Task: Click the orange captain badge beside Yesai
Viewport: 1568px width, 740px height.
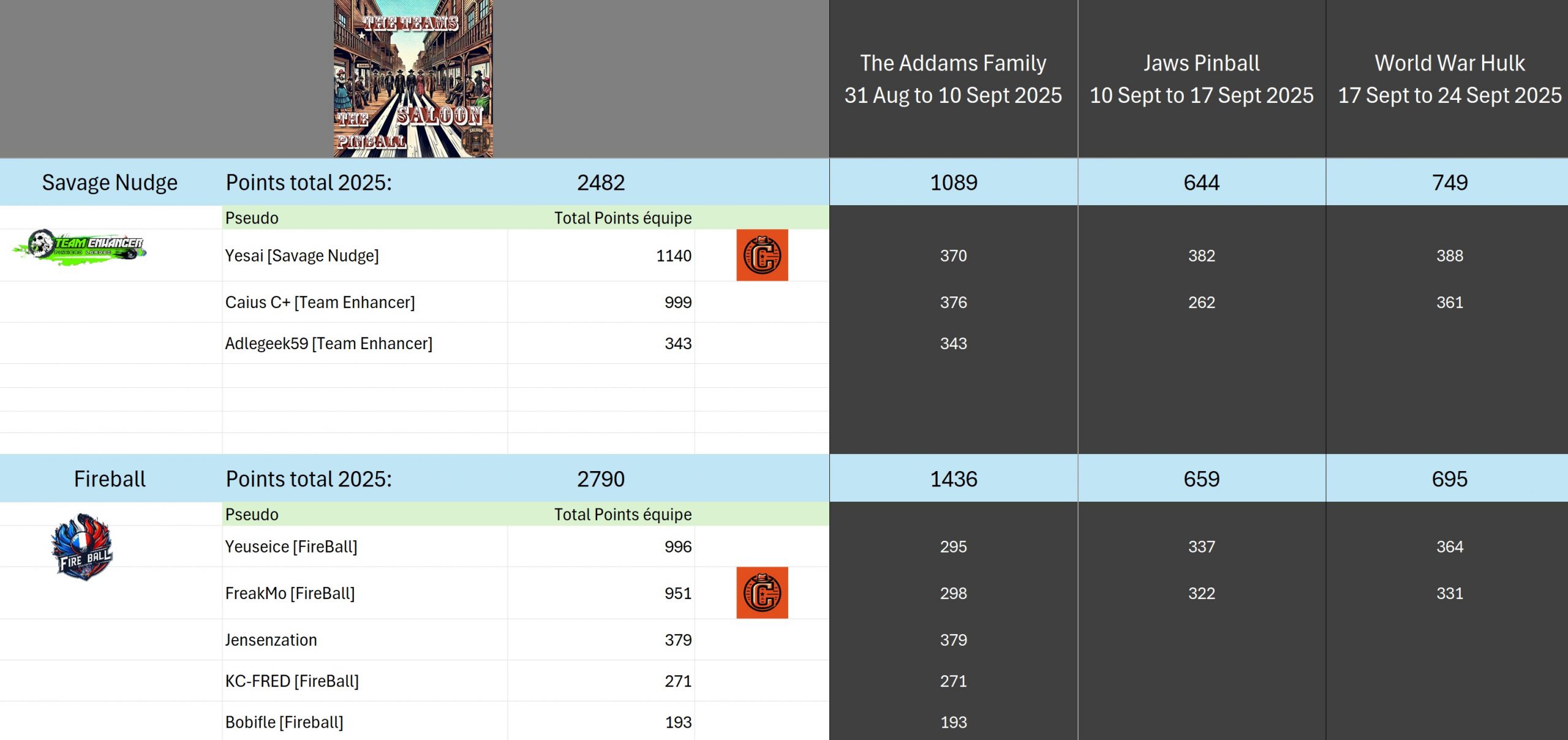Action: pos(762,255)
